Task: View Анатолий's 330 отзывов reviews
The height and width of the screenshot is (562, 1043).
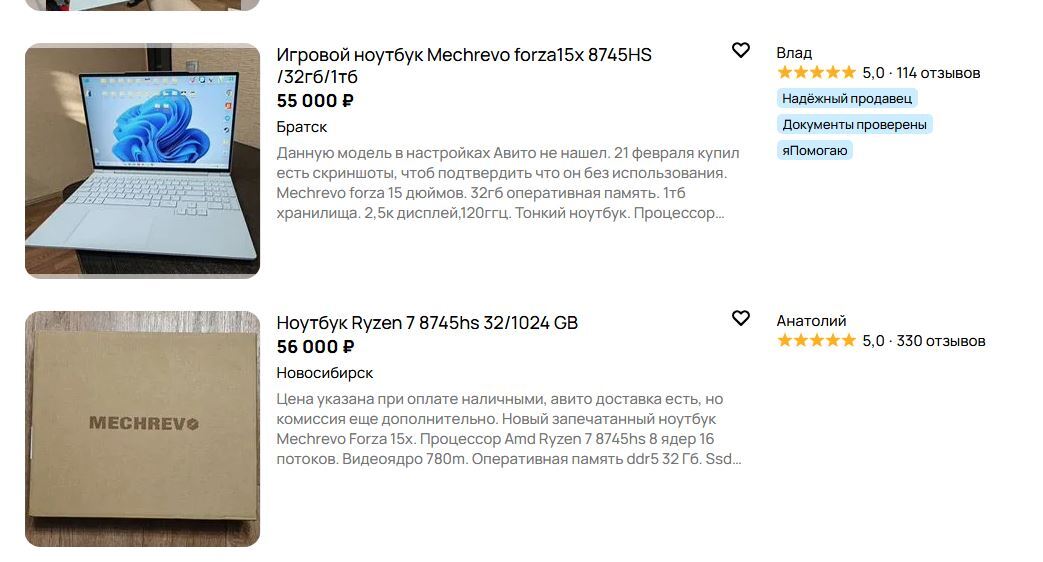Action: click(940, 340)
